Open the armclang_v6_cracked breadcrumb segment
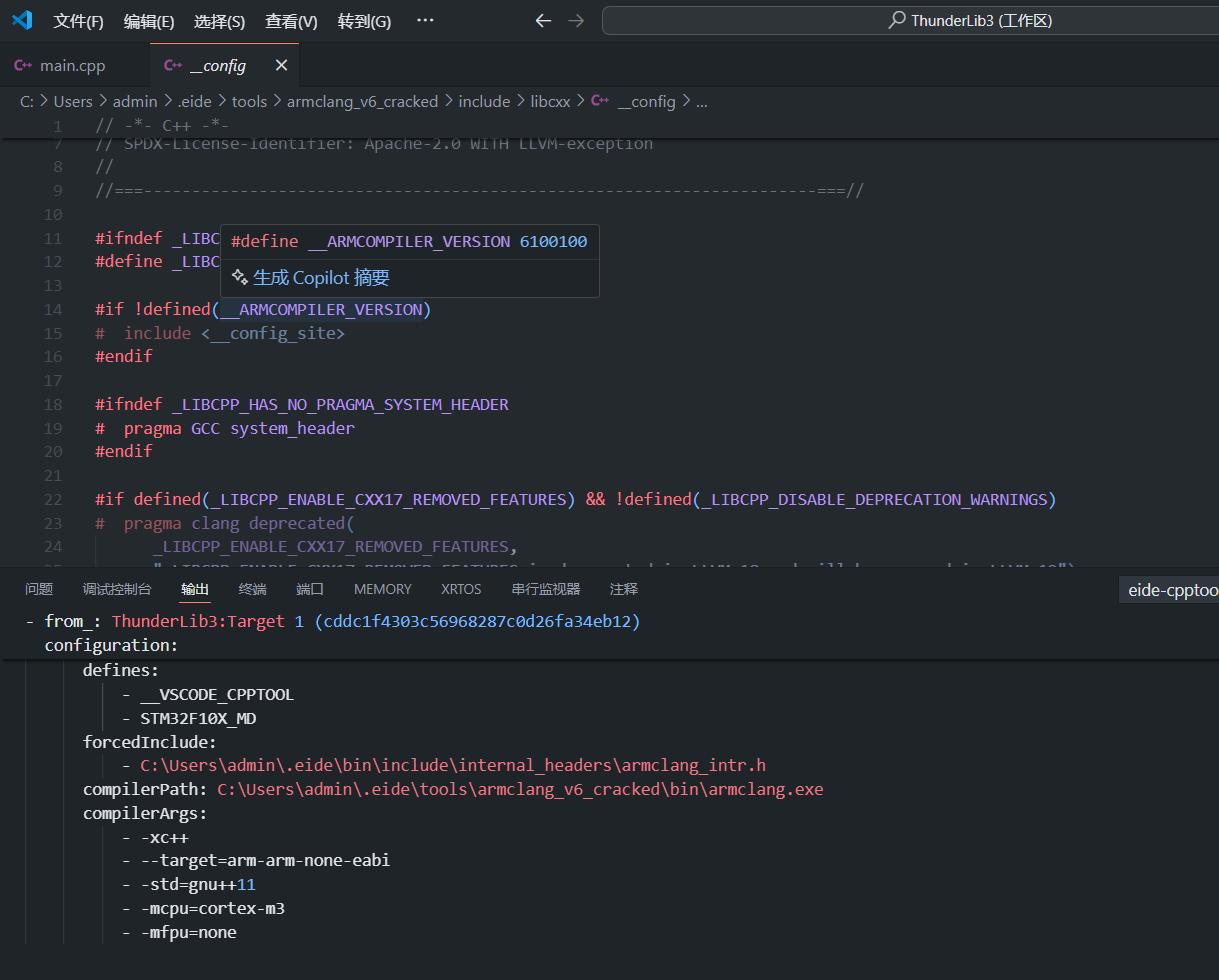This screenshot has width=1219, height=980. click(x=362, y=101)
